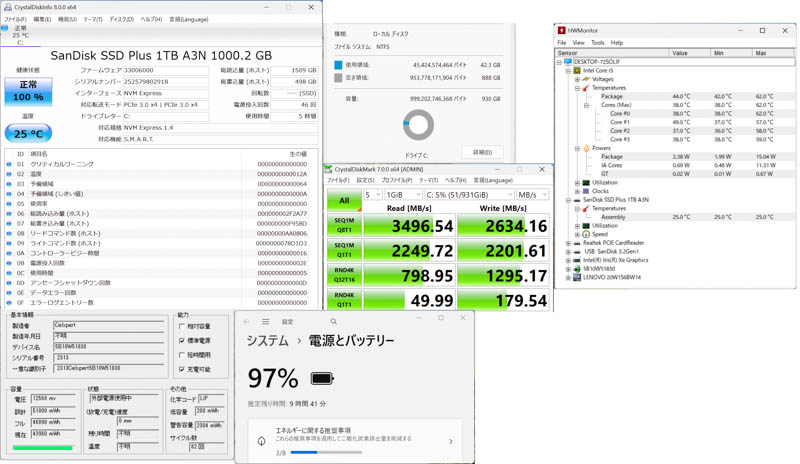Click the Value column header in HWMonitor
800x464 pixels.
[689, 53]
